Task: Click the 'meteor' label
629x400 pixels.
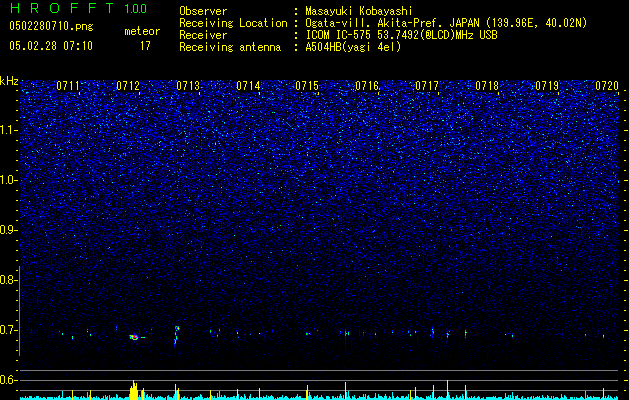Action: pos(142,31)
